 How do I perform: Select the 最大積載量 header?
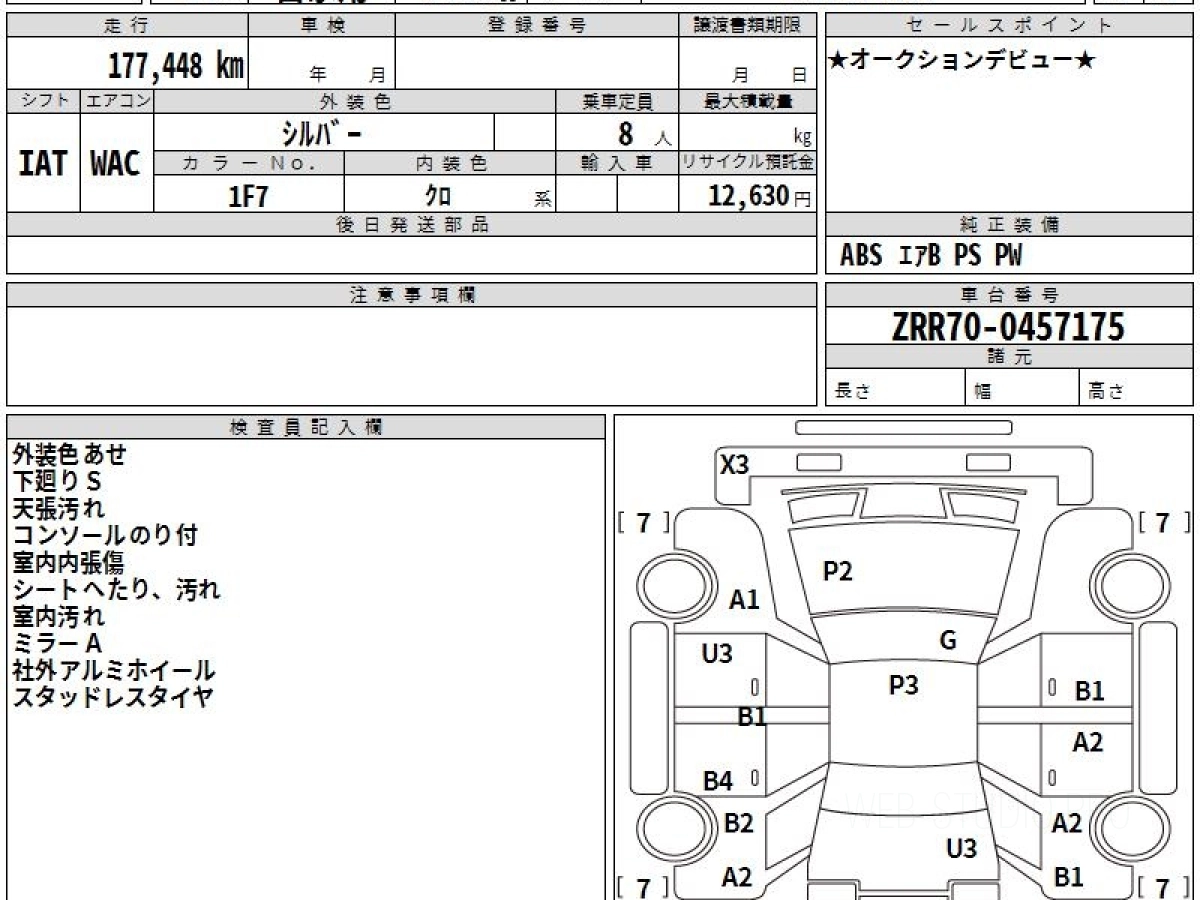(x=748, y=101)
